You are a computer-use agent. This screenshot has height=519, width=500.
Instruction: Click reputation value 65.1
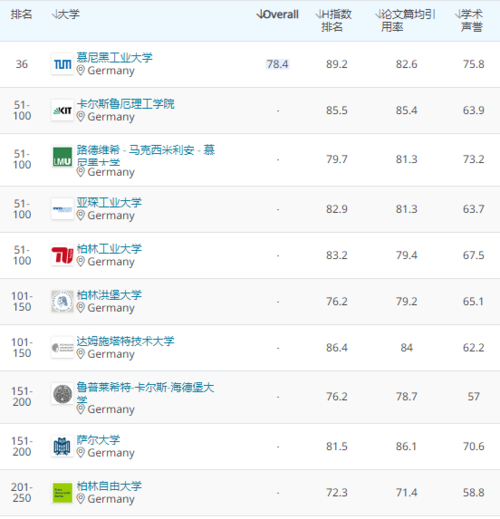473,302
